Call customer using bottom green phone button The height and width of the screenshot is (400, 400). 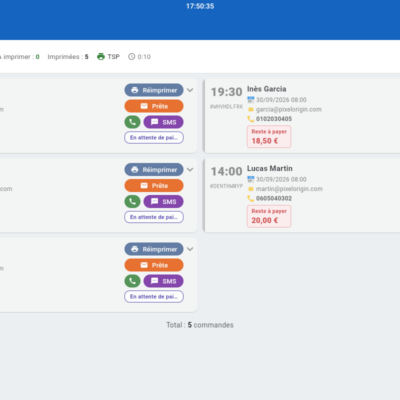pyautogui.click(x=132, y=281)
